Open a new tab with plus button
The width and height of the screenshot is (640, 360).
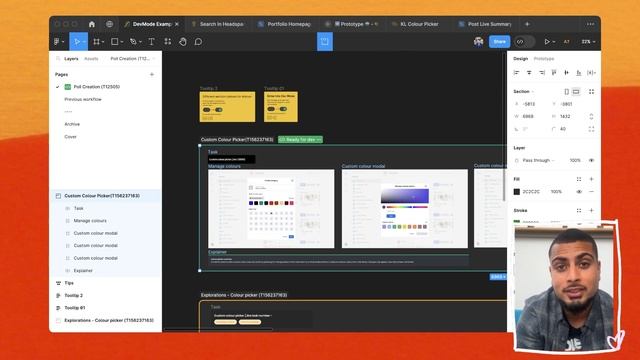point(527,24)
